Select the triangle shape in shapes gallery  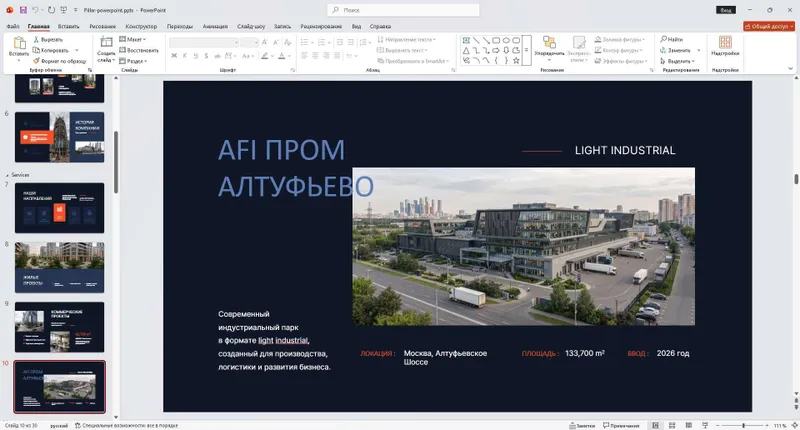pyautogui.click(x=466, y=50)
